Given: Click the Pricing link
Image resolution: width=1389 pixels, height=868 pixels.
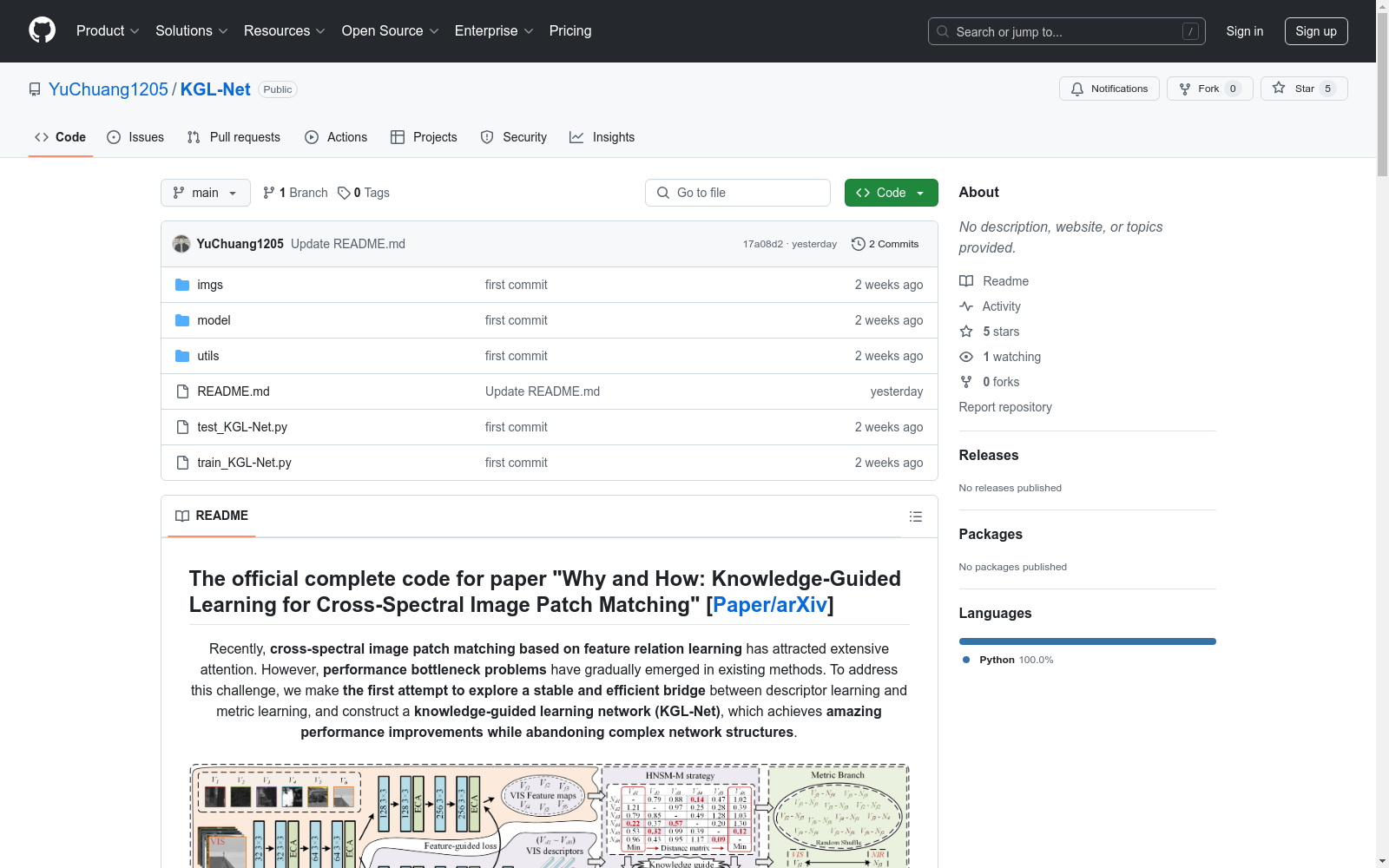Looking at the screenshot, I should (570, 31).
